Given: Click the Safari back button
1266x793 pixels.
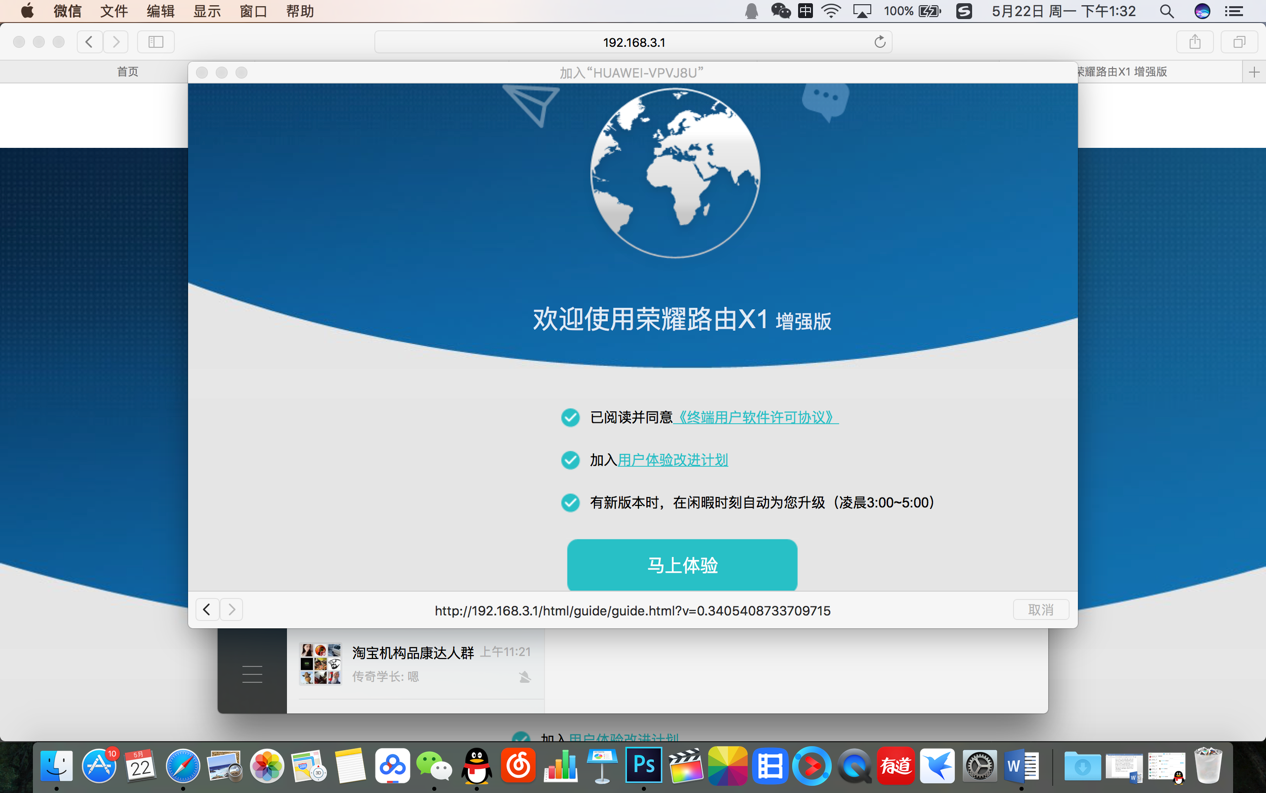Looking at the screenshot, I should pos(90,42).
